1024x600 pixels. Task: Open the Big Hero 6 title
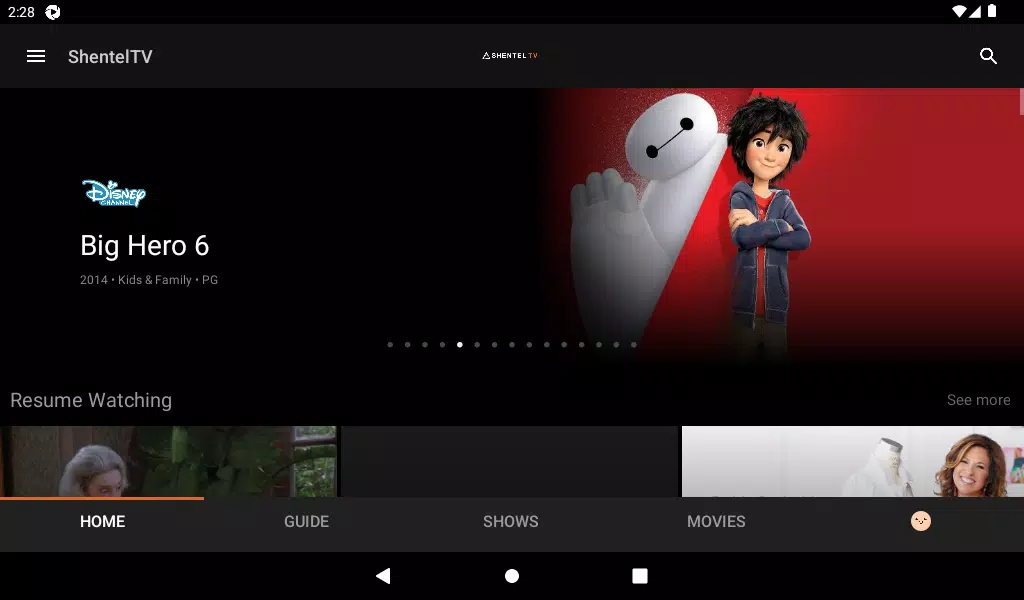point(144,245)
